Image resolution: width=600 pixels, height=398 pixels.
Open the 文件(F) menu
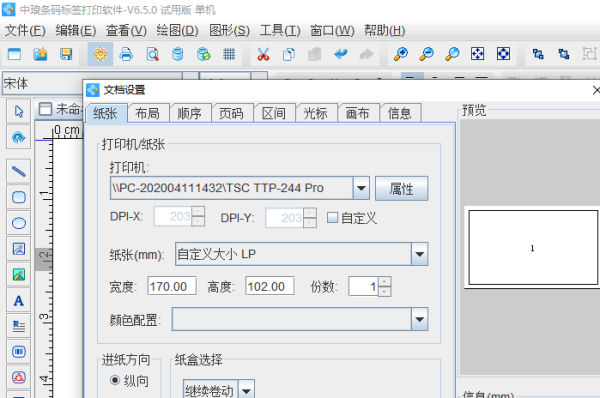(25, 30)
